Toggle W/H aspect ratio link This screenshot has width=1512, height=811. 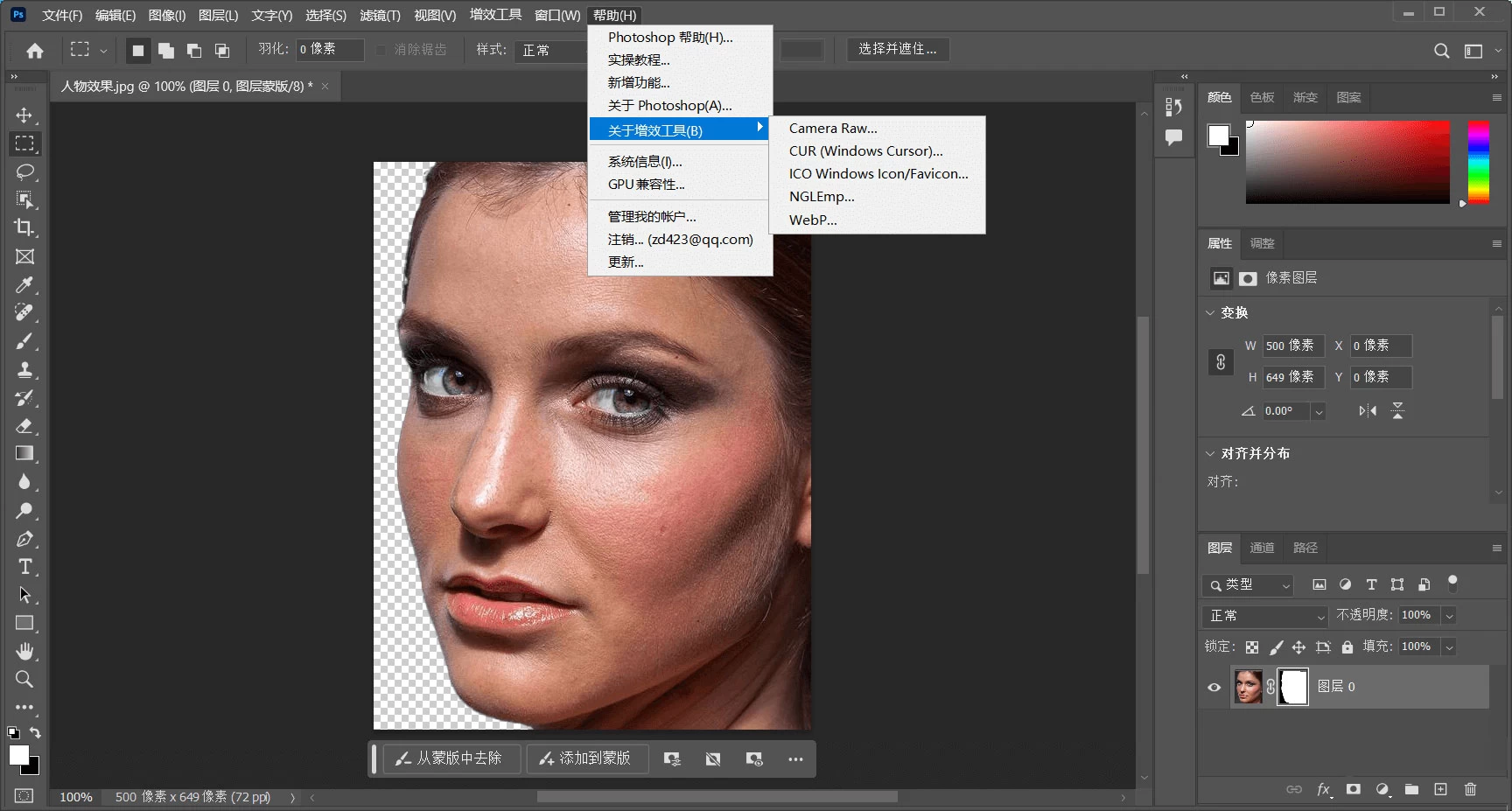1221,361
